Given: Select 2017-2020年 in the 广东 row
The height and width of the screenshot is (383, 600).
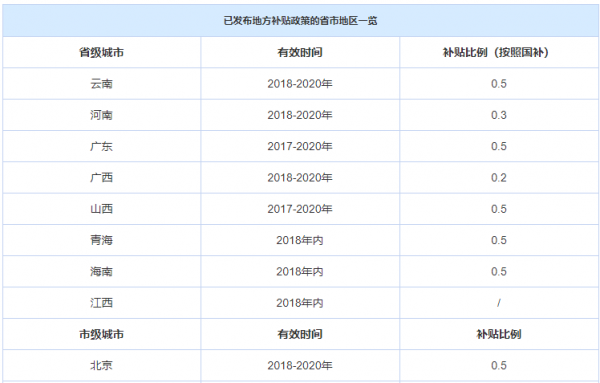Looking at the screenshot, I should point(300,147).
